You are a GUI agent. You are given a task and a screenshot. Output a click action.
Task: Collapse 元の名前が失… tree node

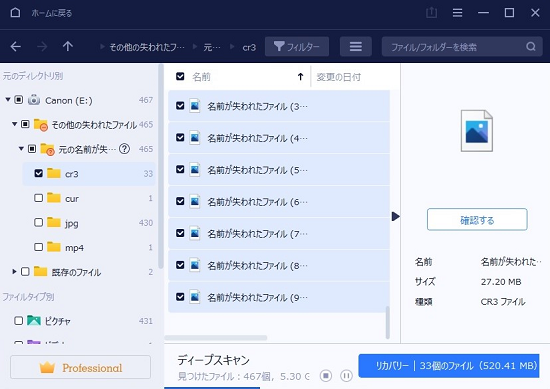(x=21, y=149)
